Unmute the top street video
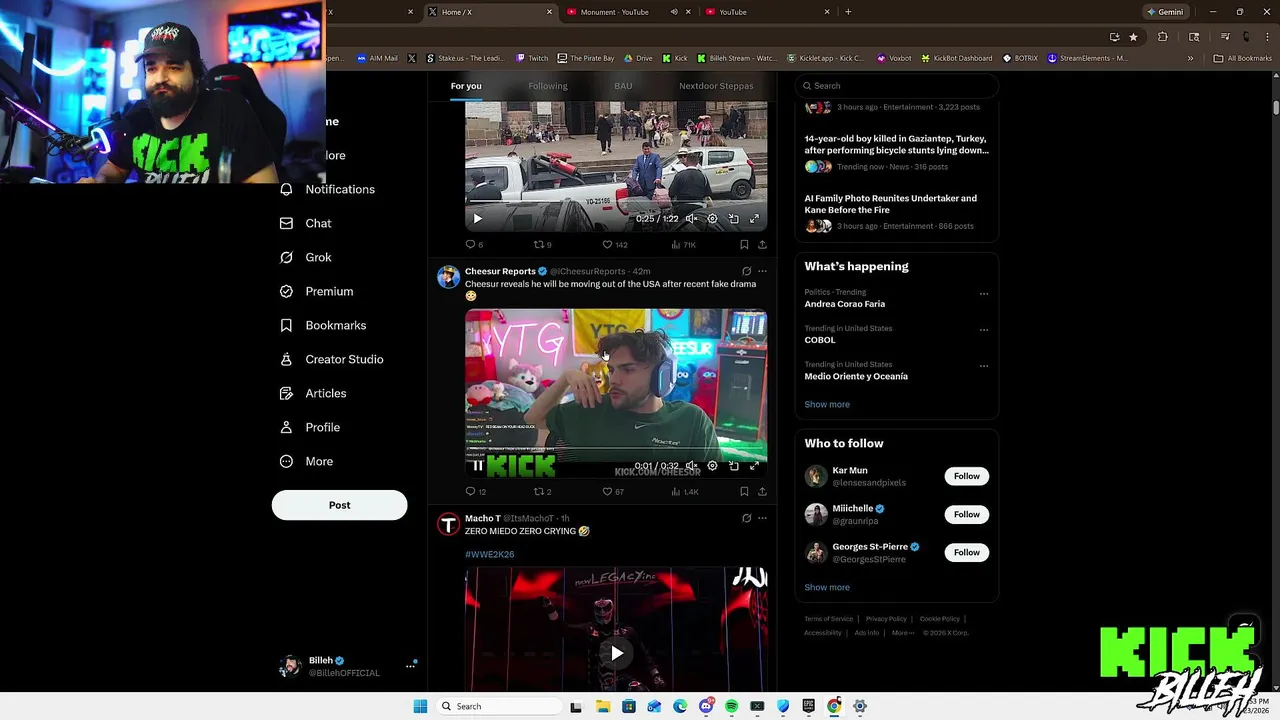 pos(691,218)
